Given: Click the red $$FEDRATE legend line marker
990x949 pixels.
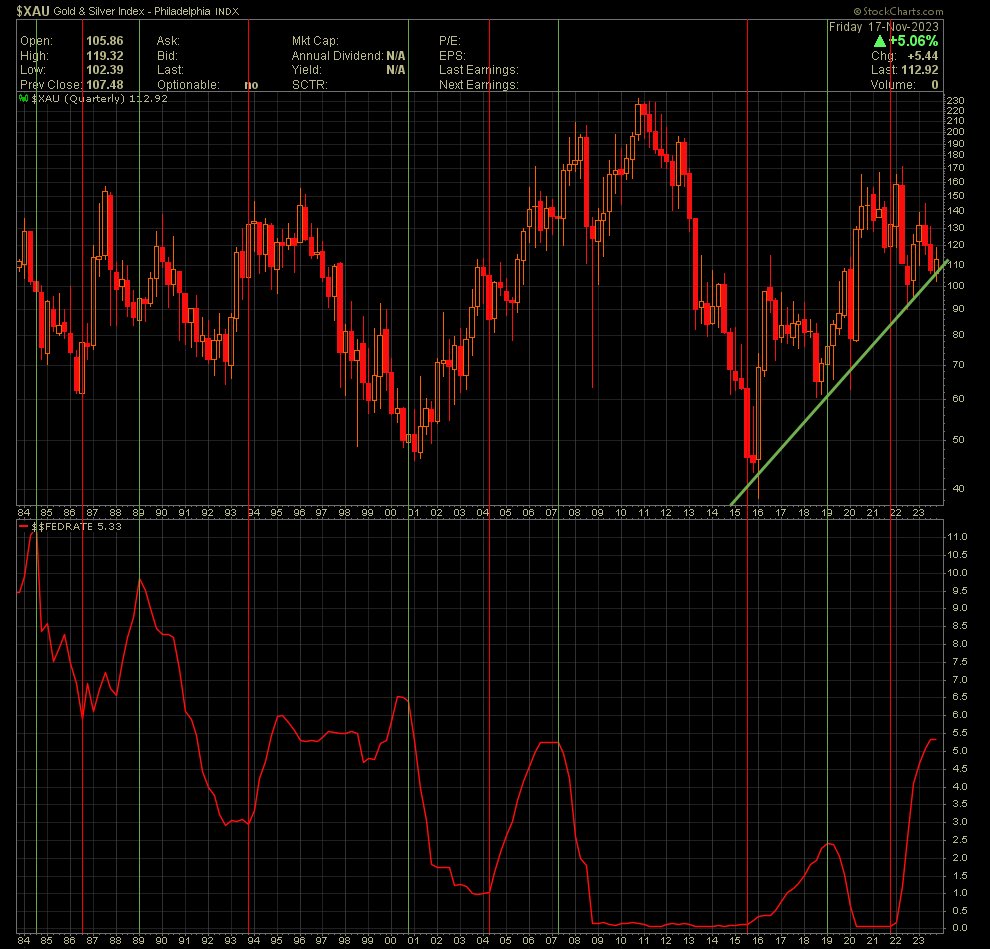Looking at the screenshot, I should click(24, 527).
